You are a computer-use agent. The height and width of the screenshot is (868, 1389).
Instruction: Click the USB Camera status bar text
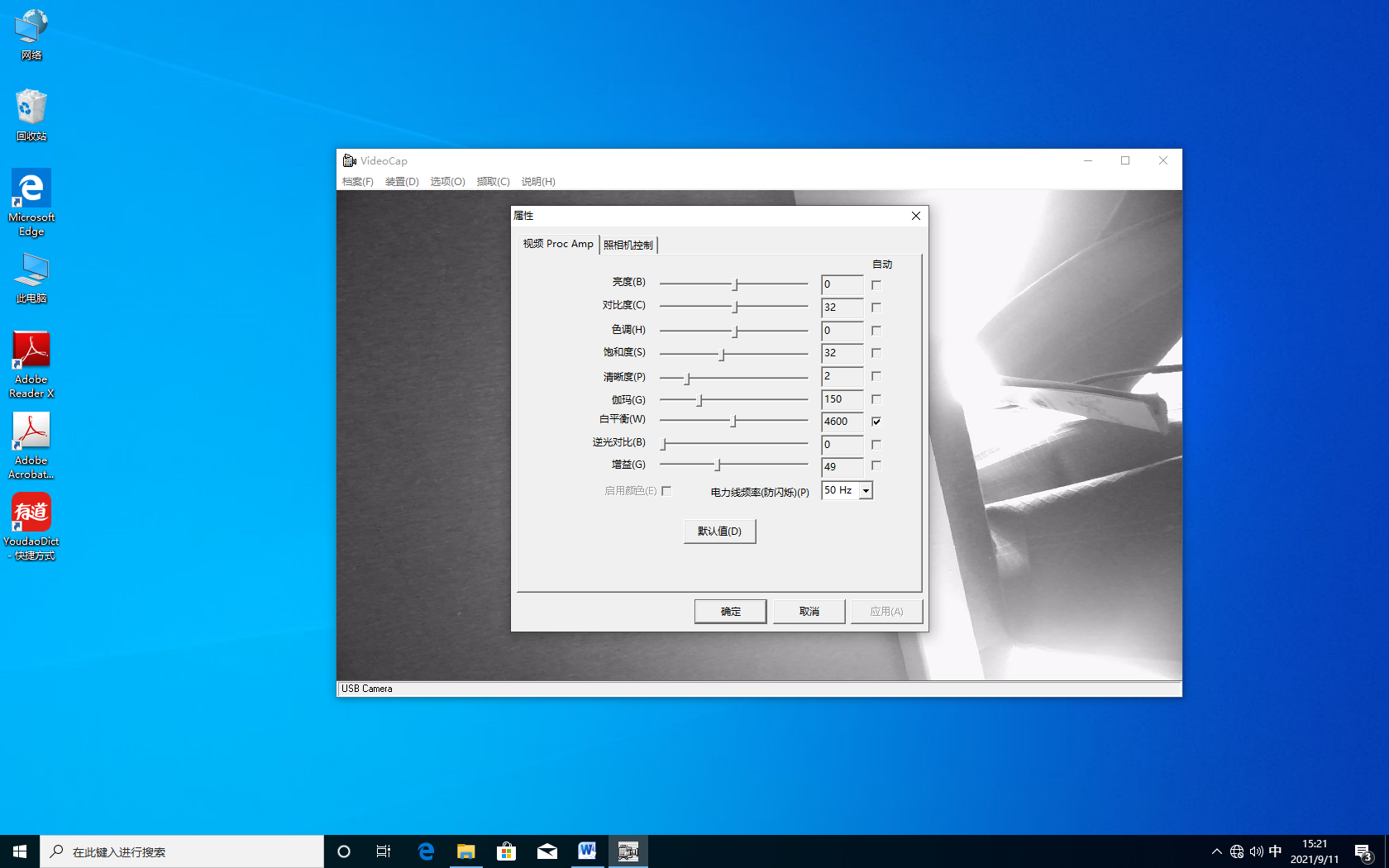pos(367,689)
